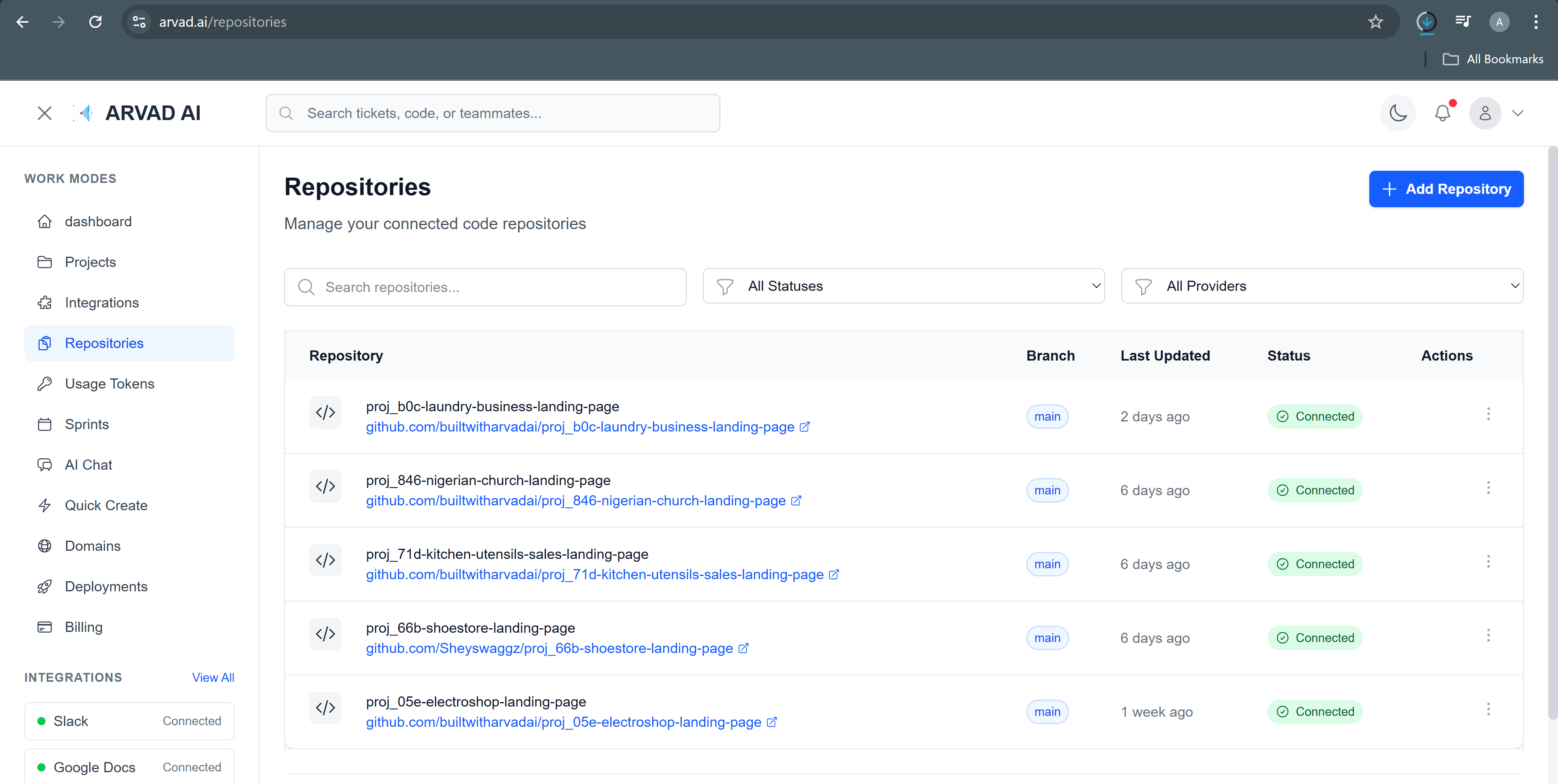The width and height of the screenshot is (1558, 784).
Task: Launch AI Chat from the sidebar
Action: (x=88, y=464)
